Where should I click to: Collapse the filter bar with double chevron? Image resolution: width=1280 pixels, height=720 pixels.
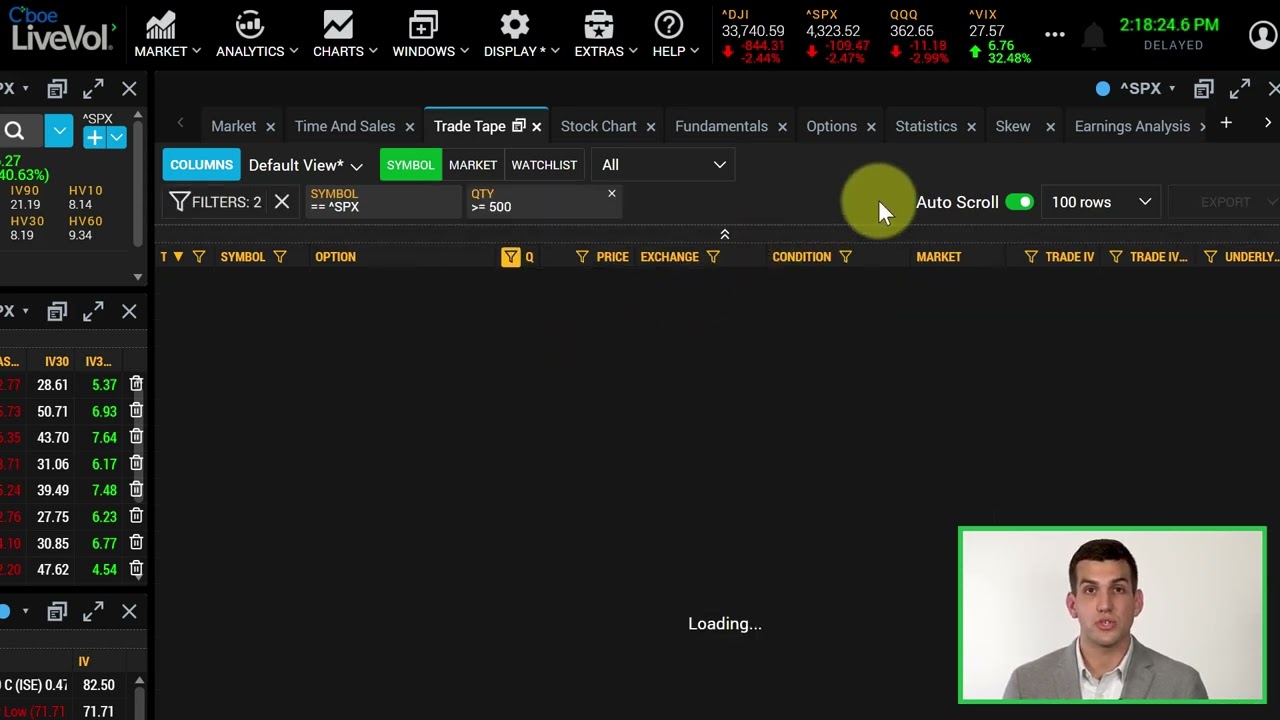pyautogui.click(x=725, y=235)
